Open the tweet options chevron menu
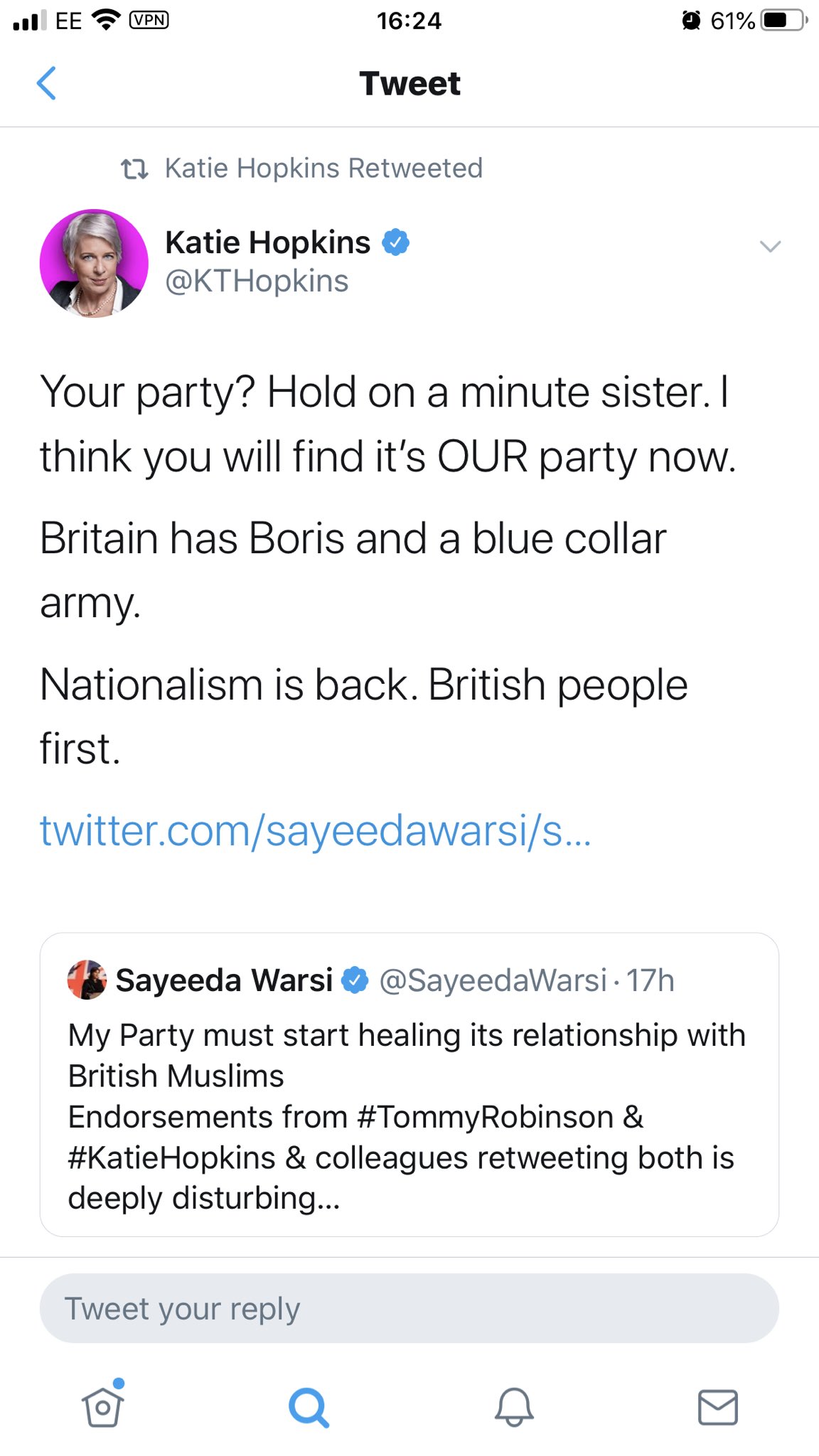The image size is (819, 1456). [x=770, y=247]
